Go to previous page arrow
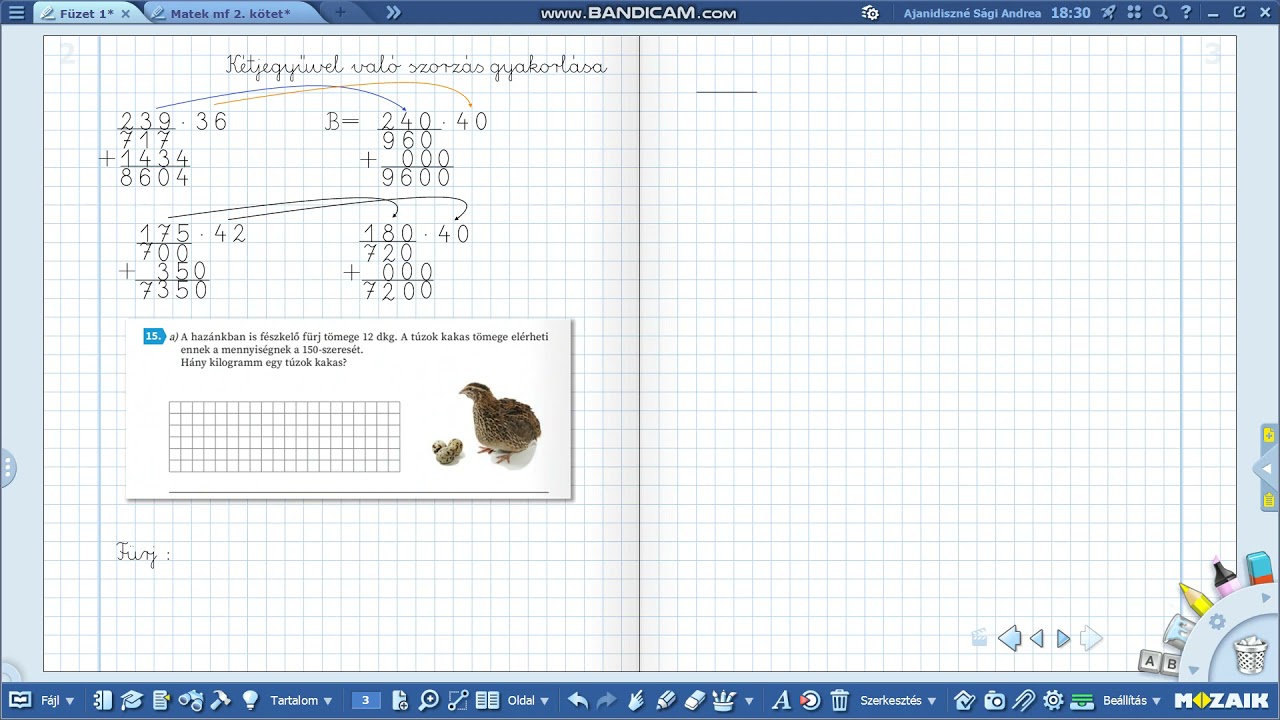This screenshot has width=1280, height=720. click(x=1037, y=638)
